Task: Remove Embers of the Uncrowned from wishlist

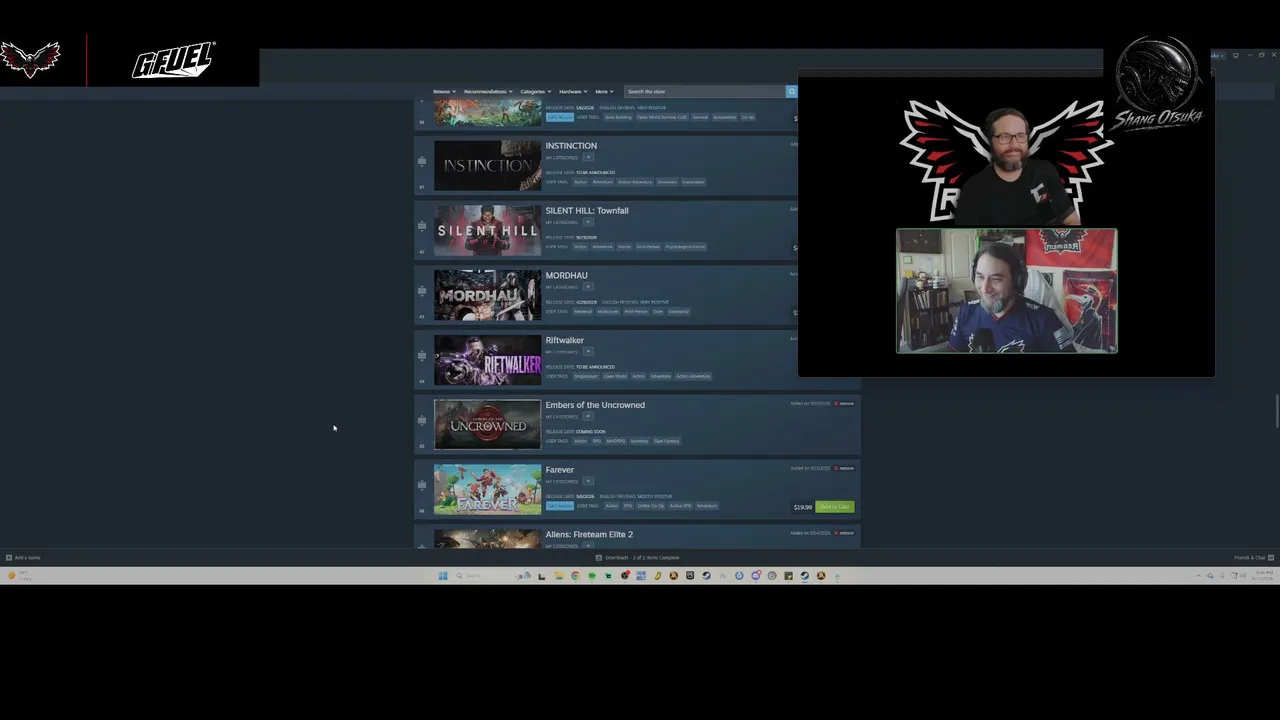Action: click(844, 404)
